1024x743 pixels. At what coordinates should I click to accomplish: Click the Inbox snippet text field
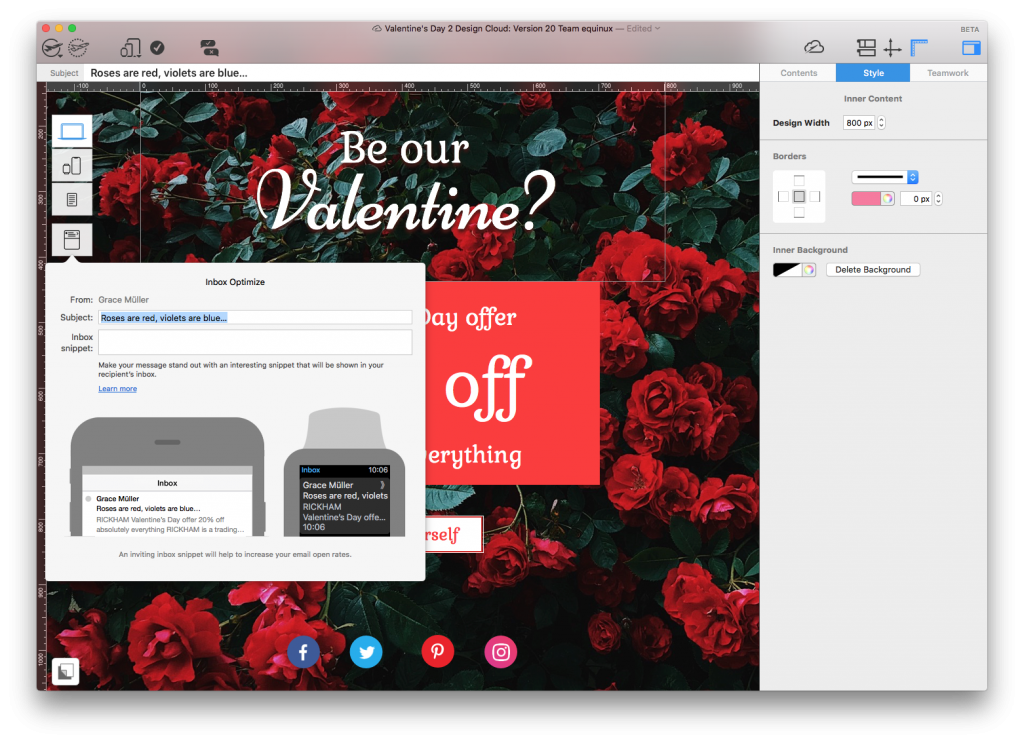pyautogui.click(x=255, y=342)
